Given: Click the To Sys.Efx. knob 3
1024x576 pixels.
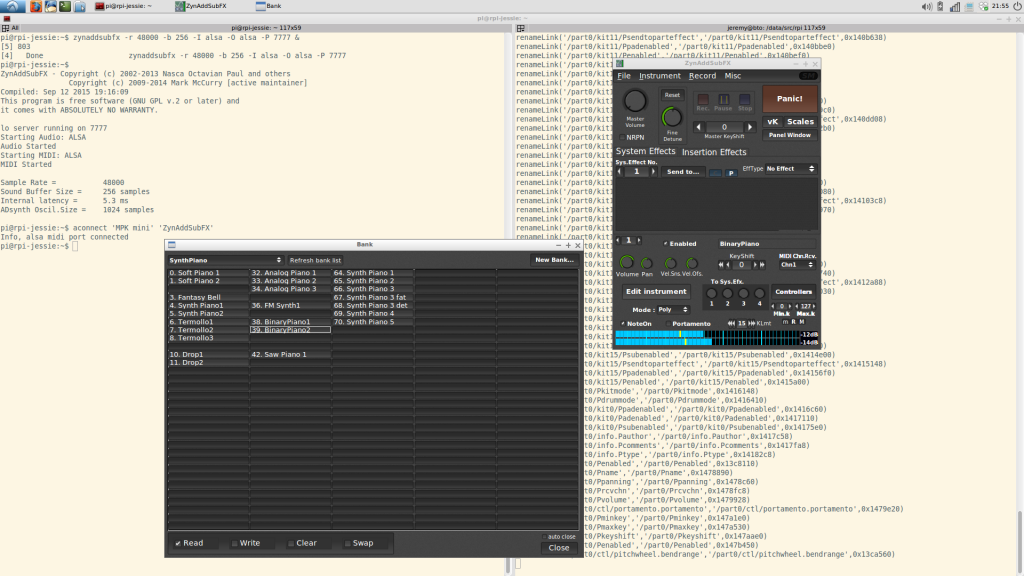Looking at the screenshot, I should pyautogui.click(x=743, y=294).
